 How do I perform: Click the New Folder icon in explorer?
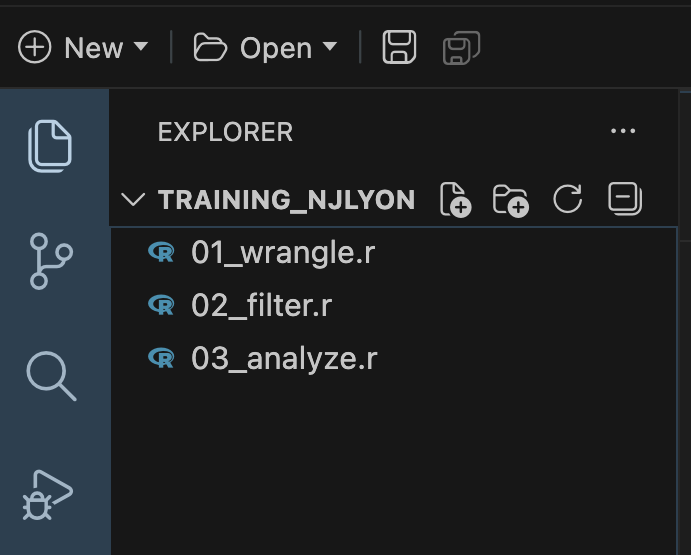coord(511,199)
